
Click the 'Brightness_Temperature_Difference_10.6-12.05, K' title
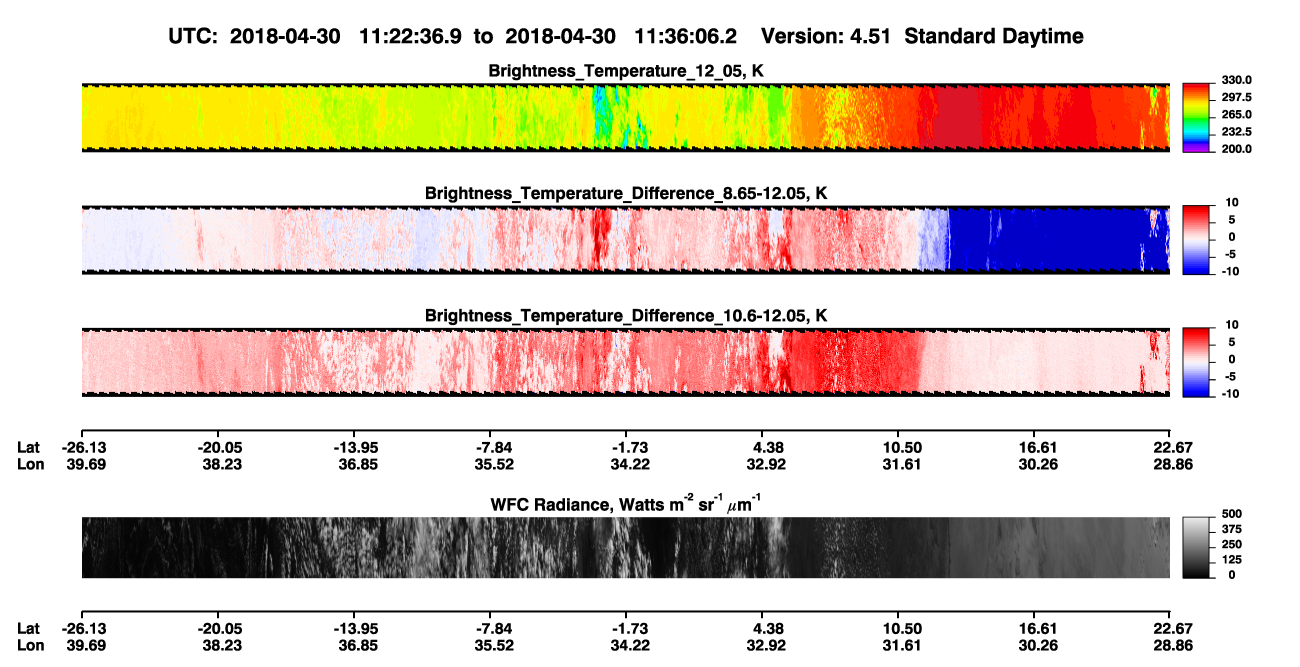[626, 316]
